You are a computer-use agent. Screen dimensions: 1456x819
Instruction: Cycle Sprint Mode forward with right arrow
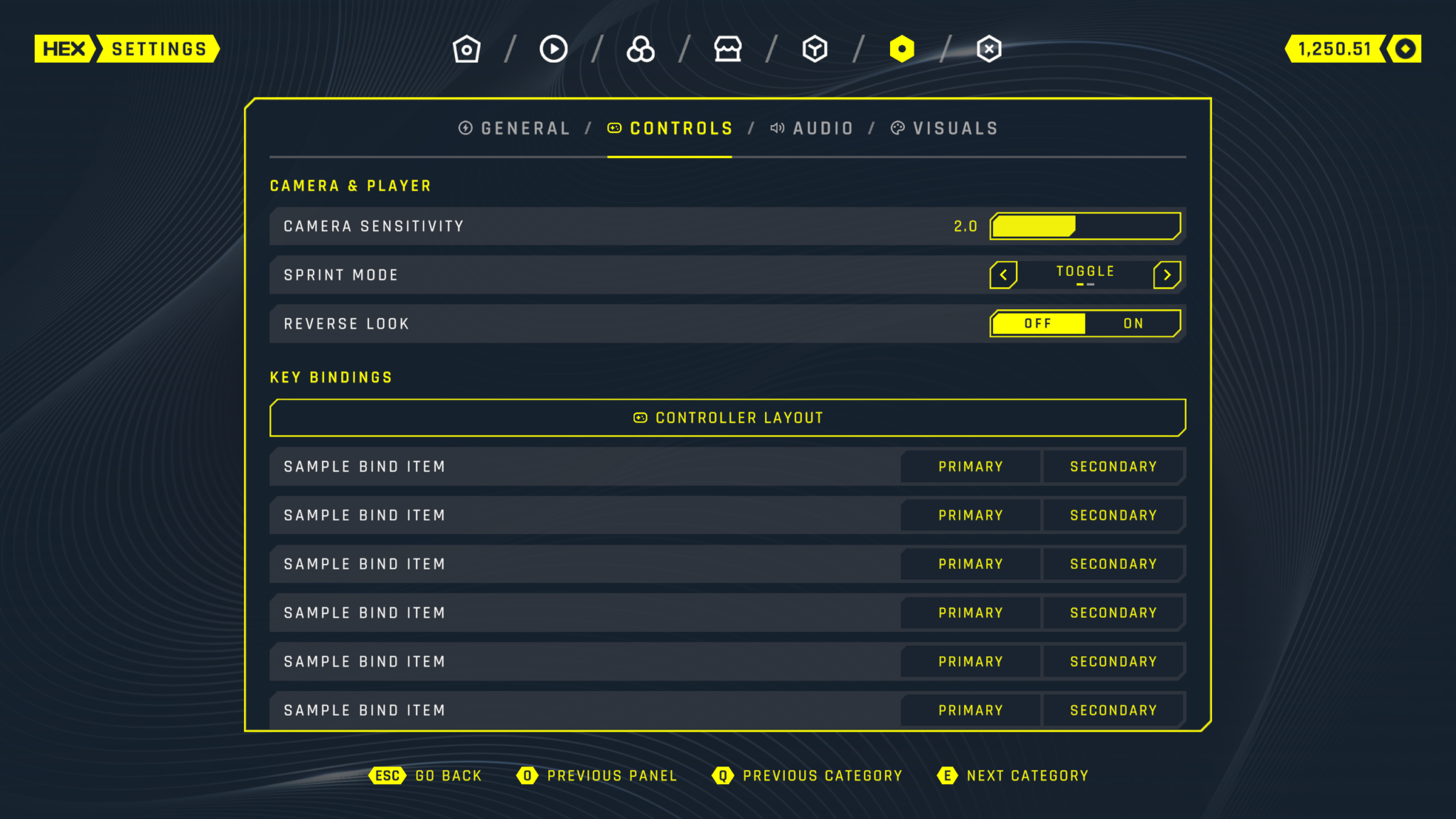pos(1167,274)
